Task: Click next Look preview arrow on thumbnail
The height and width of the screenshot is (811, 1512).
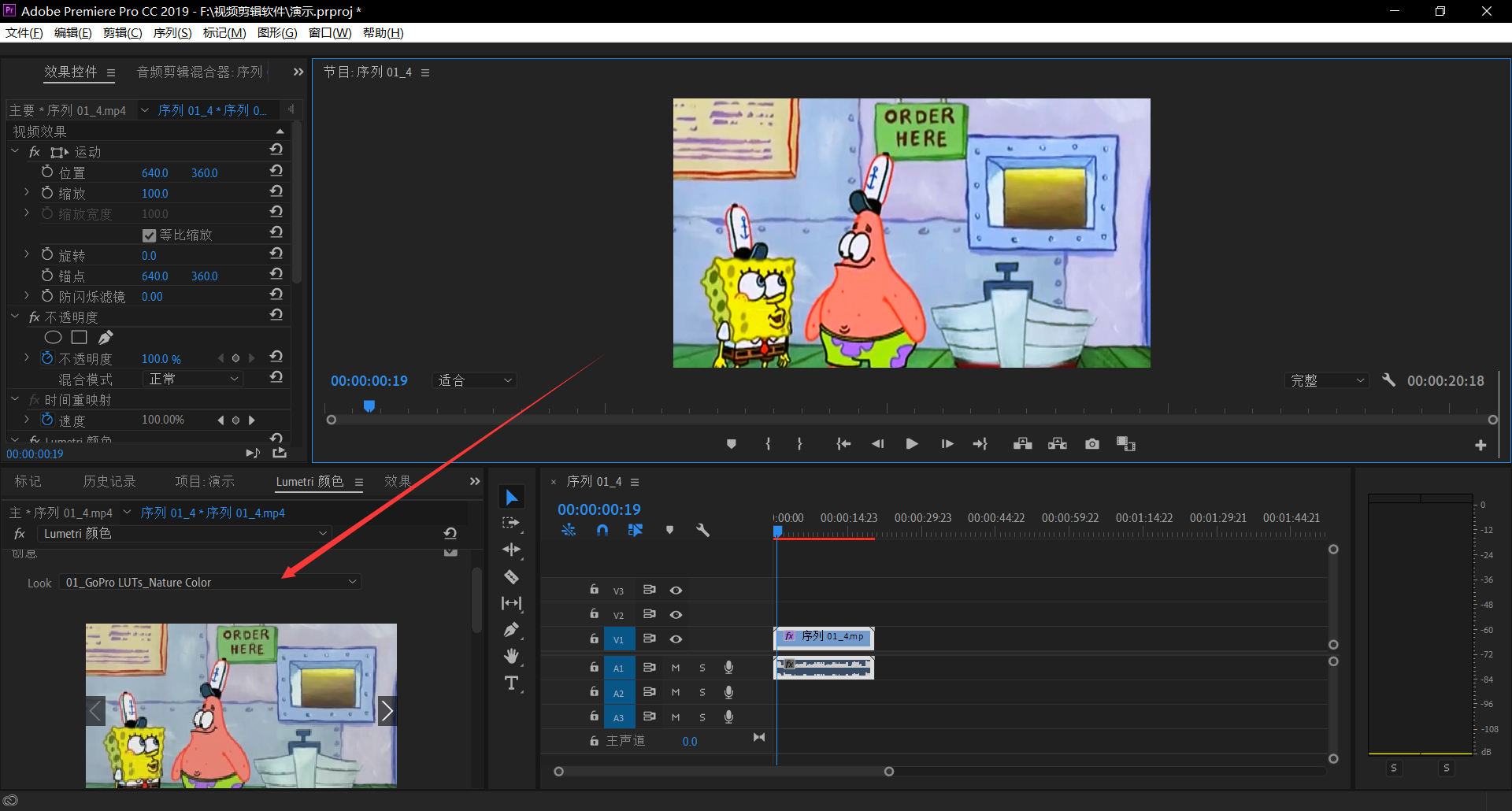Action: tap(387, 711)
